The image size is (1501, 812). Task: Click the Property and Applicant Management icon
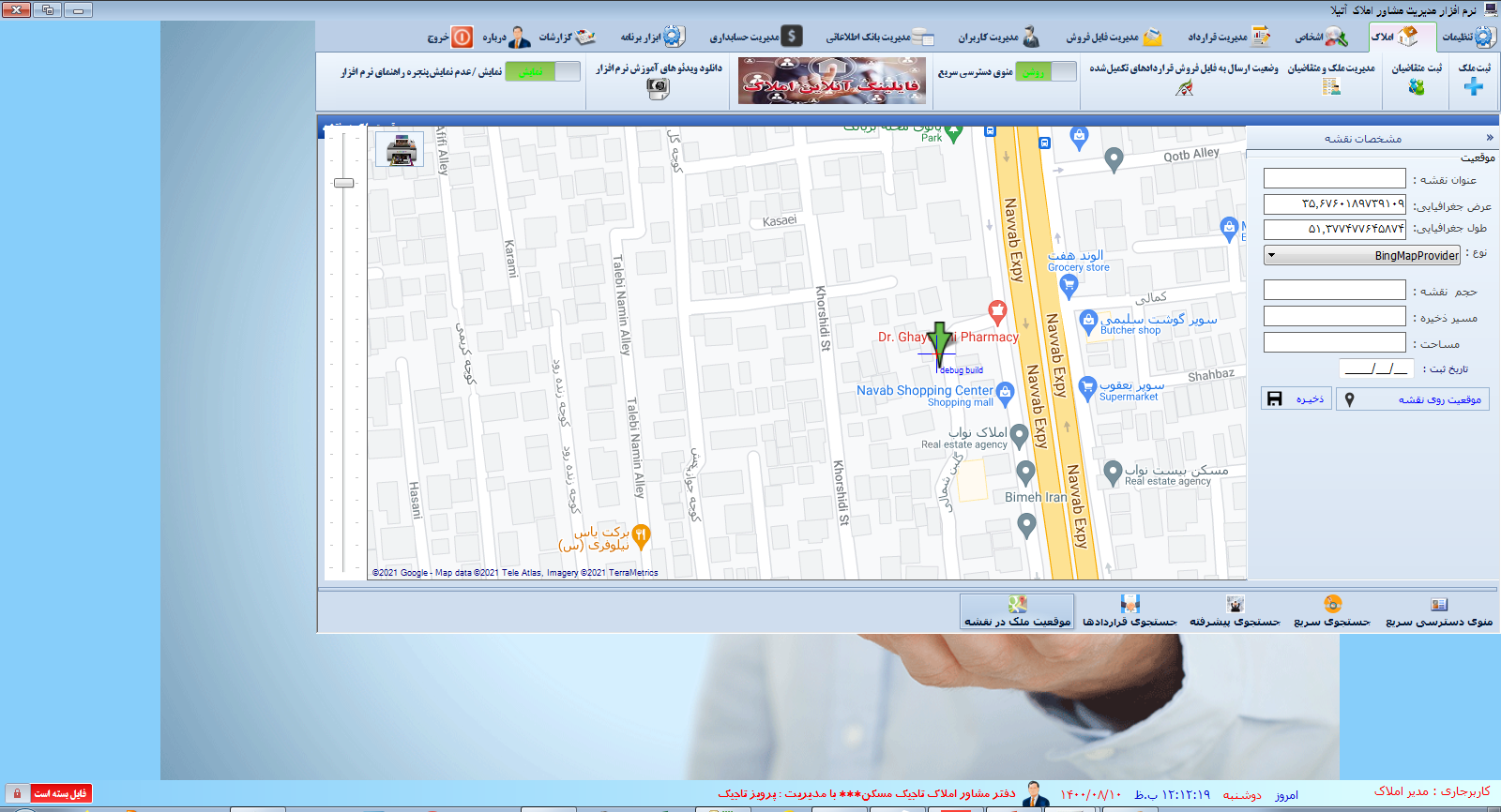[1331, 86]
